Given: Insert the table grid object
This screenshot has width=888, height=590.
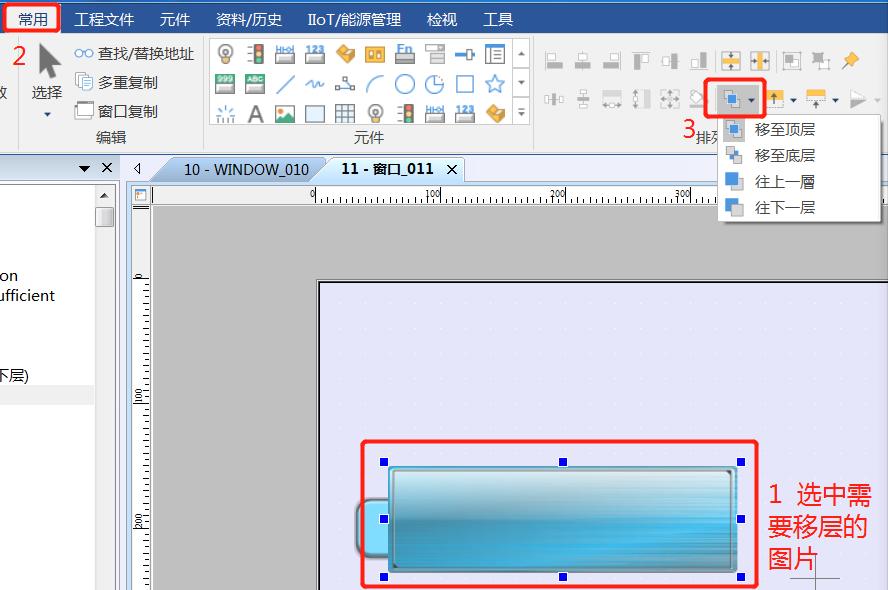Looking at the screenshot, I should pos(344,114).
